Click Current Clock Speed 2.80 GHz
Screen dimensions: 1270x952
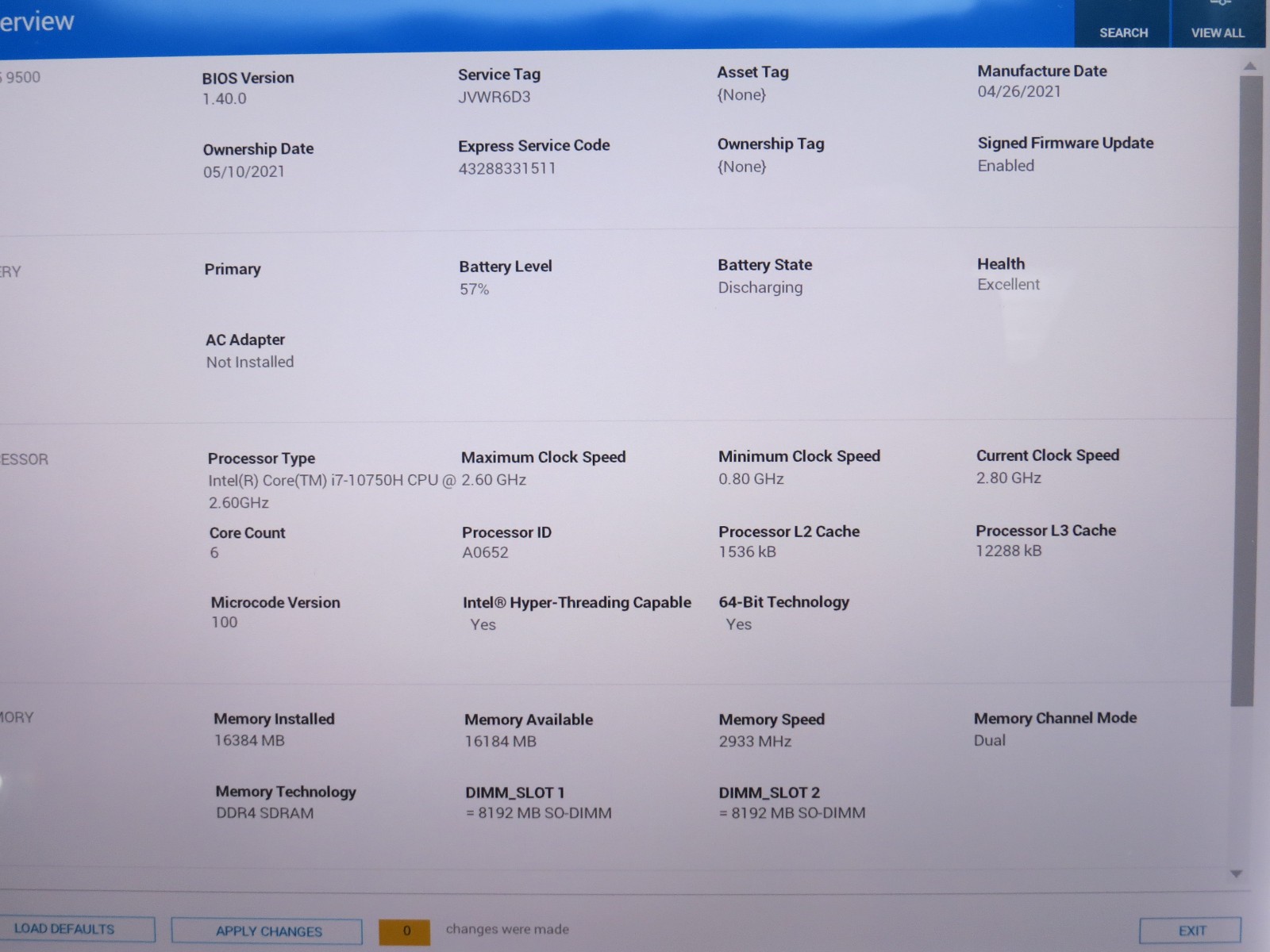click(x=1008, y=478)
